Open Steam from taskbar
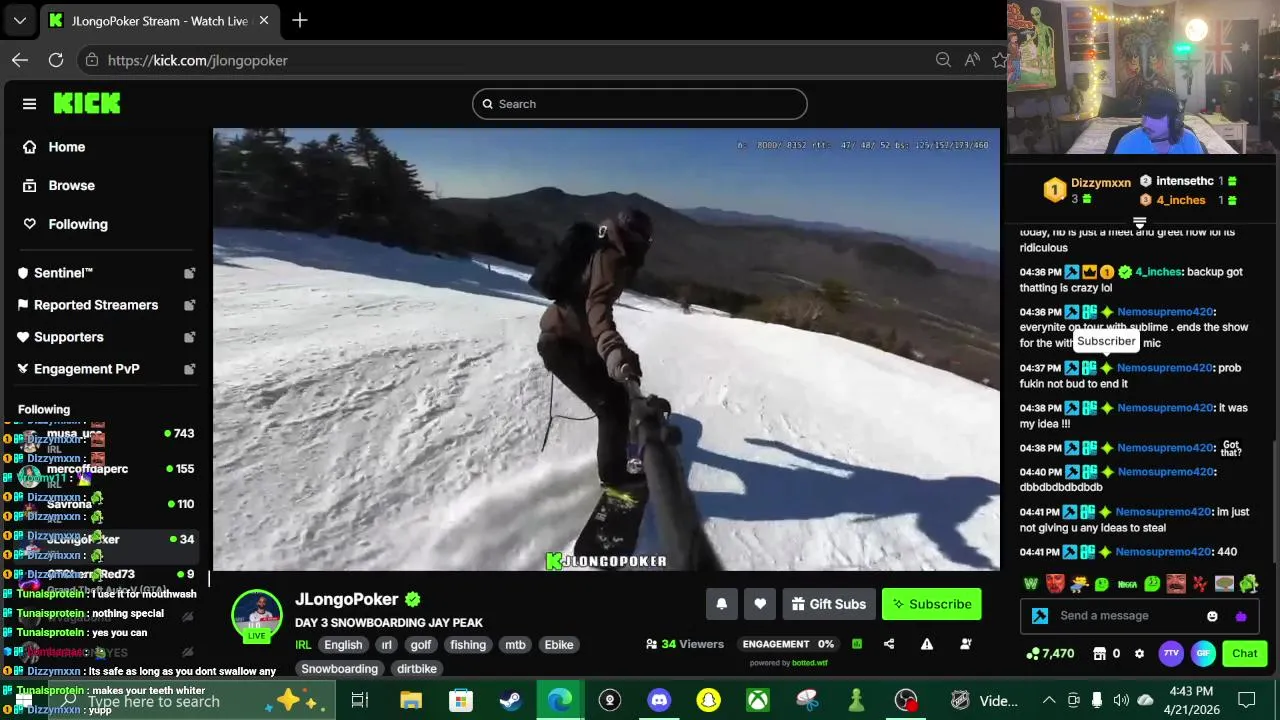Viewport: 1280px width, 720px height. point(510,700)
